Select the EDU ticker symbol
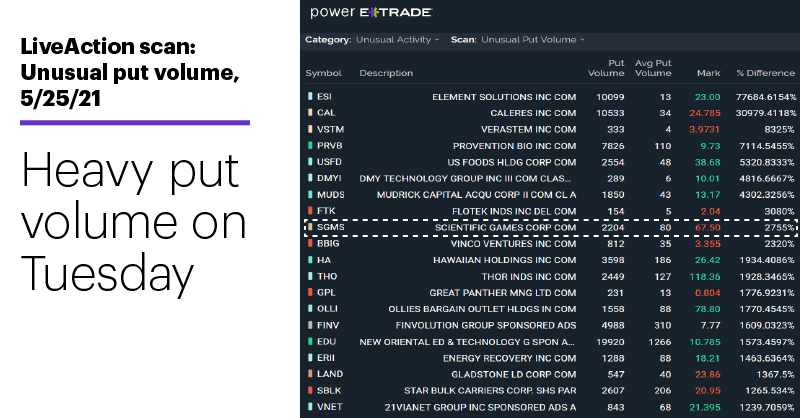This screenshot has width=800, height=418. 327,341
